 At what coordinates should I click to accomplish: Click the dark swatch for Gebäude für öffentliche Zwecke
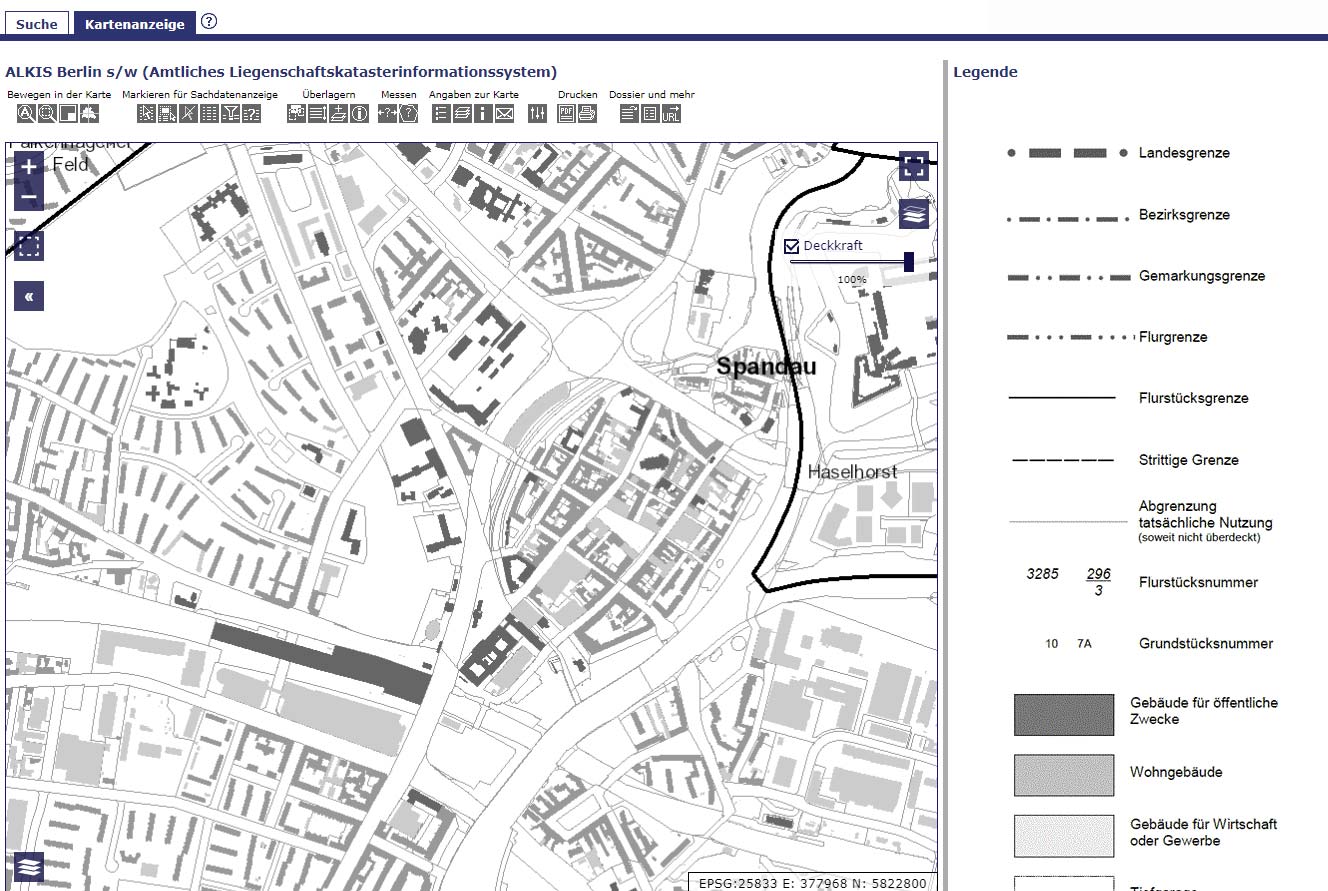[x=1064, y=715]
